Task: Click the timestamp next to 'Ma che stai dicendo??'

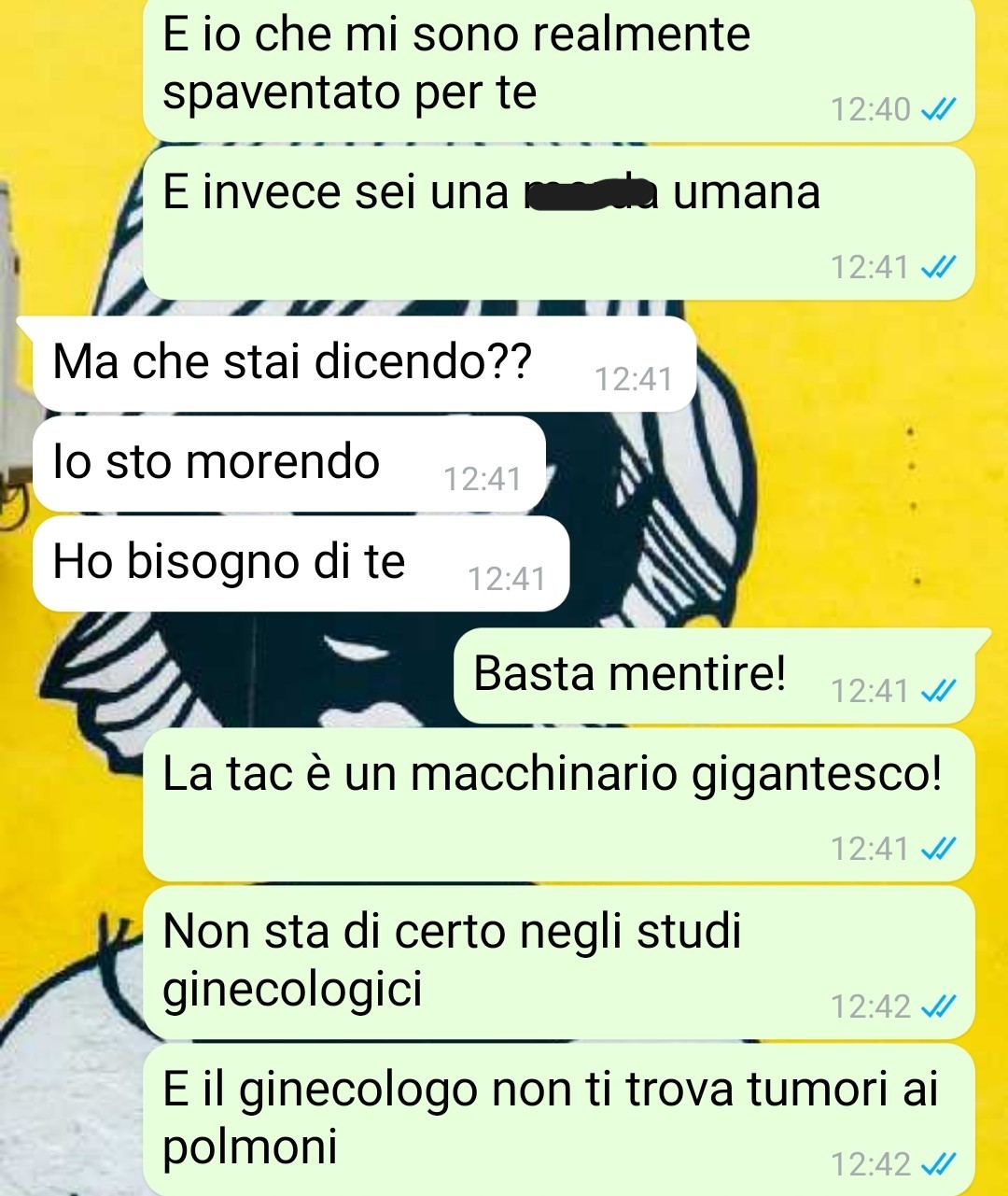Action: tap(633, 379)
